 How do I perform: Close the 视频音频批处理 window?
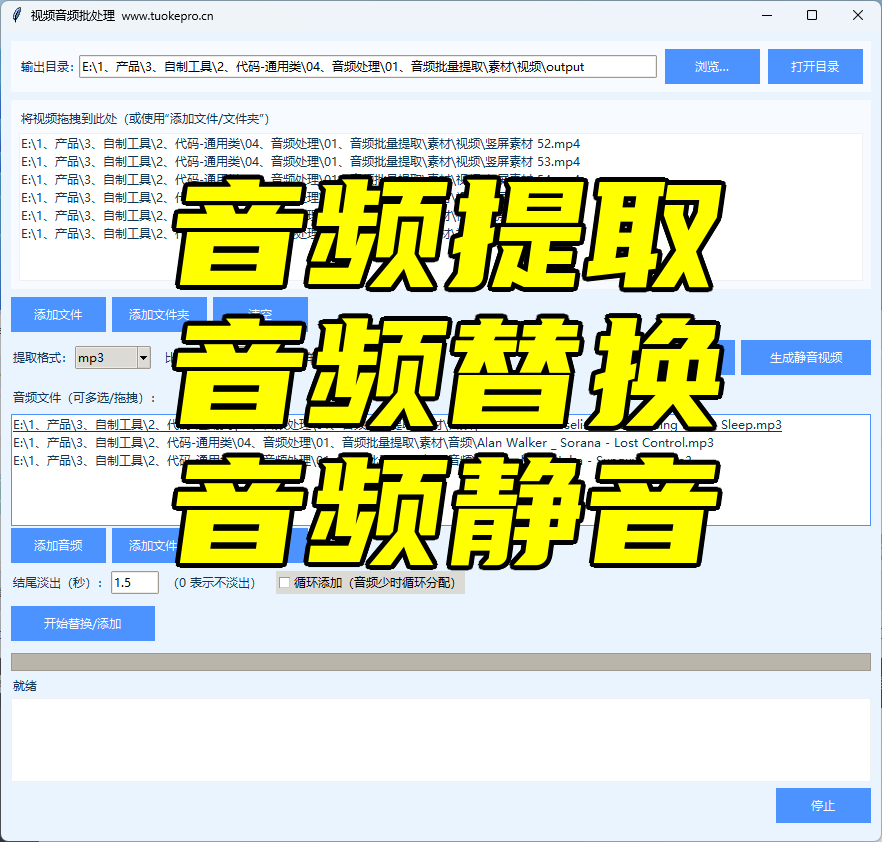pyautogui.click(x=858, y=15)
